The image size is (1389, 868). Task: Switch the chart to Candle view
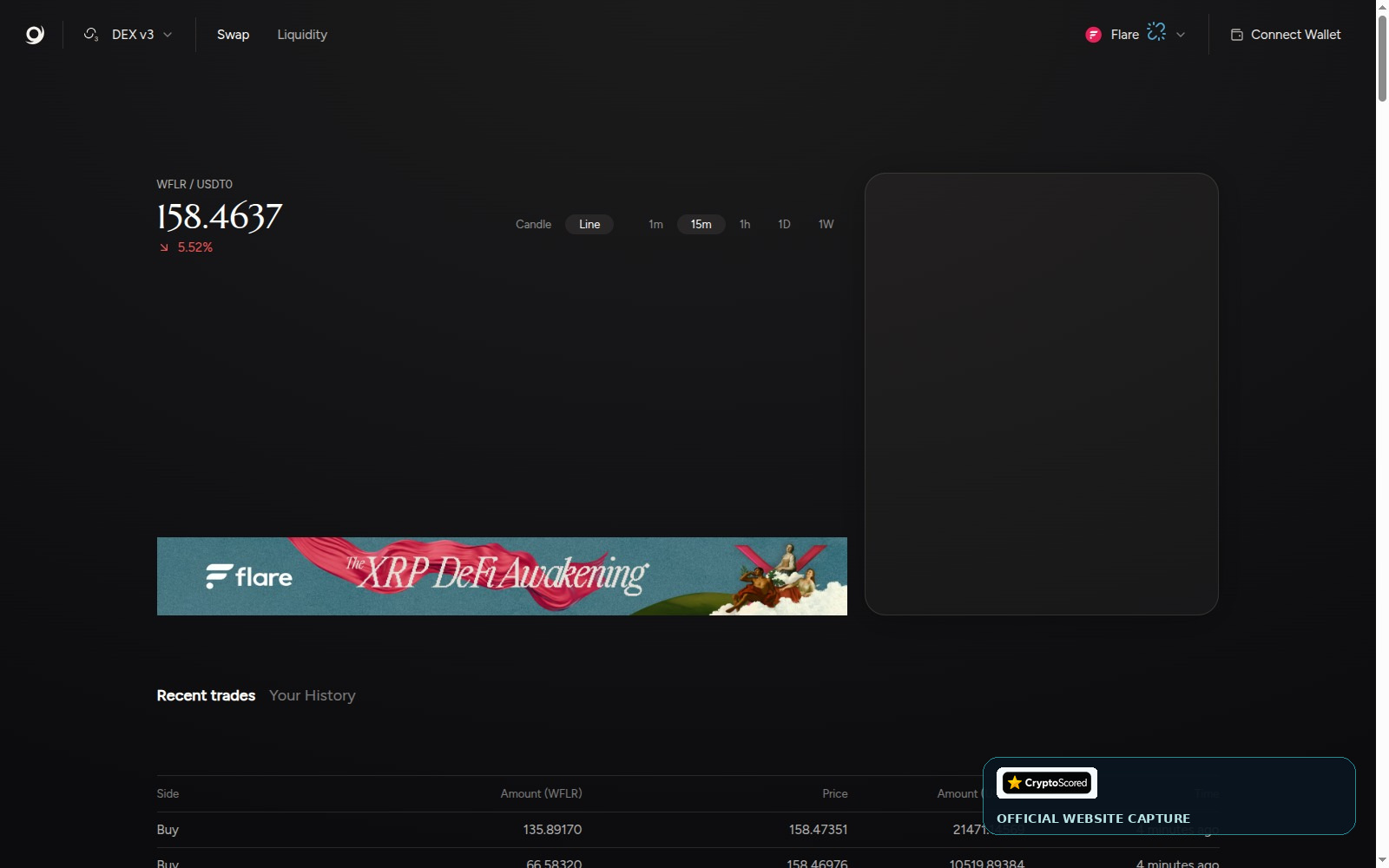tap(533, 224)
